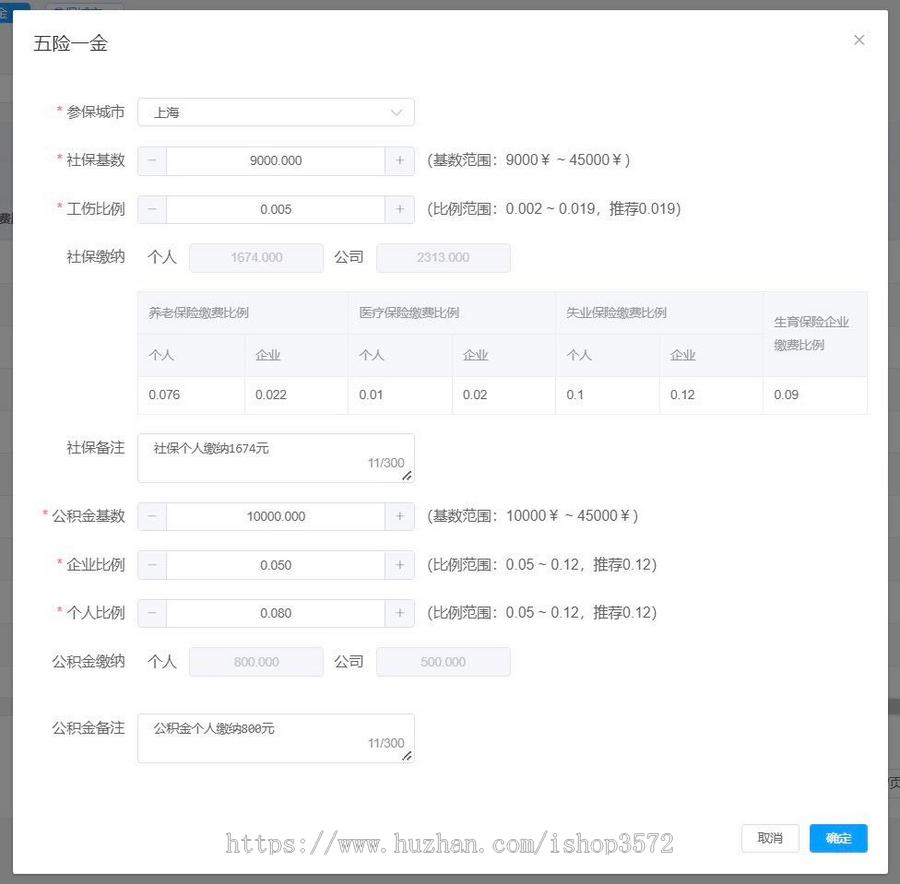Image resolution: width=900 pixels, height=884 pixels.
Task: Grab the 公积金备注 textarea resize handle
Action: 406,755
